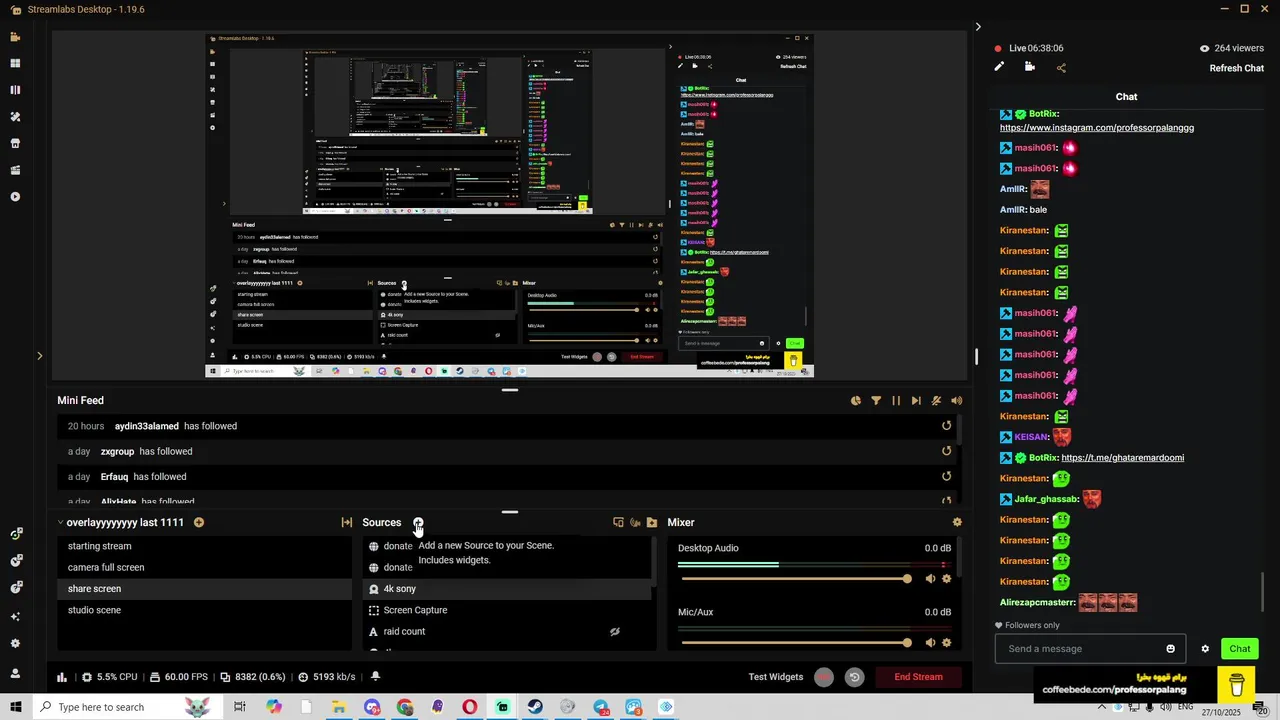Toggle the record button near Test Widgets

(x=823, y=677)
